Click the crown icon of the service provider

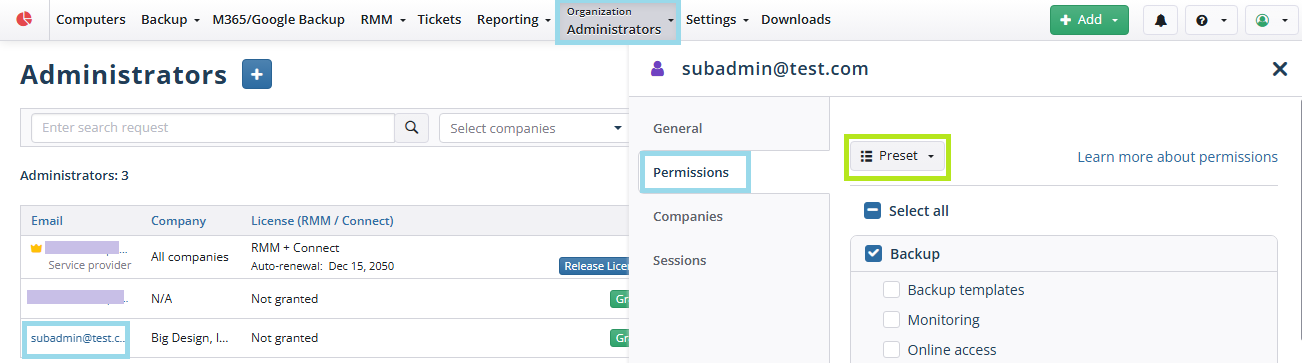click(x=36, y=247)
